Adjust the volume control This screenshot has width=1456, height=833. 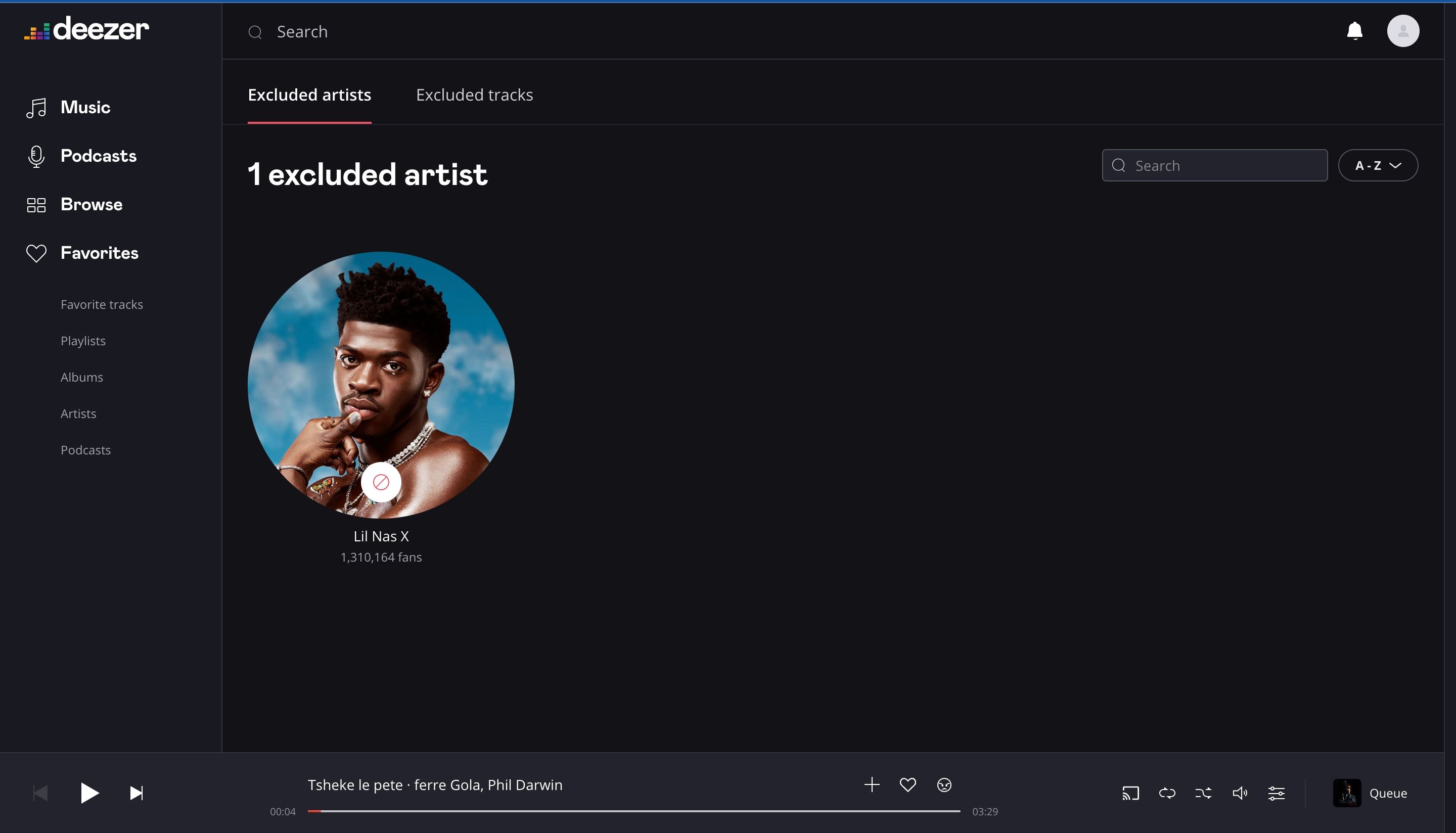tap(1239, 793)
